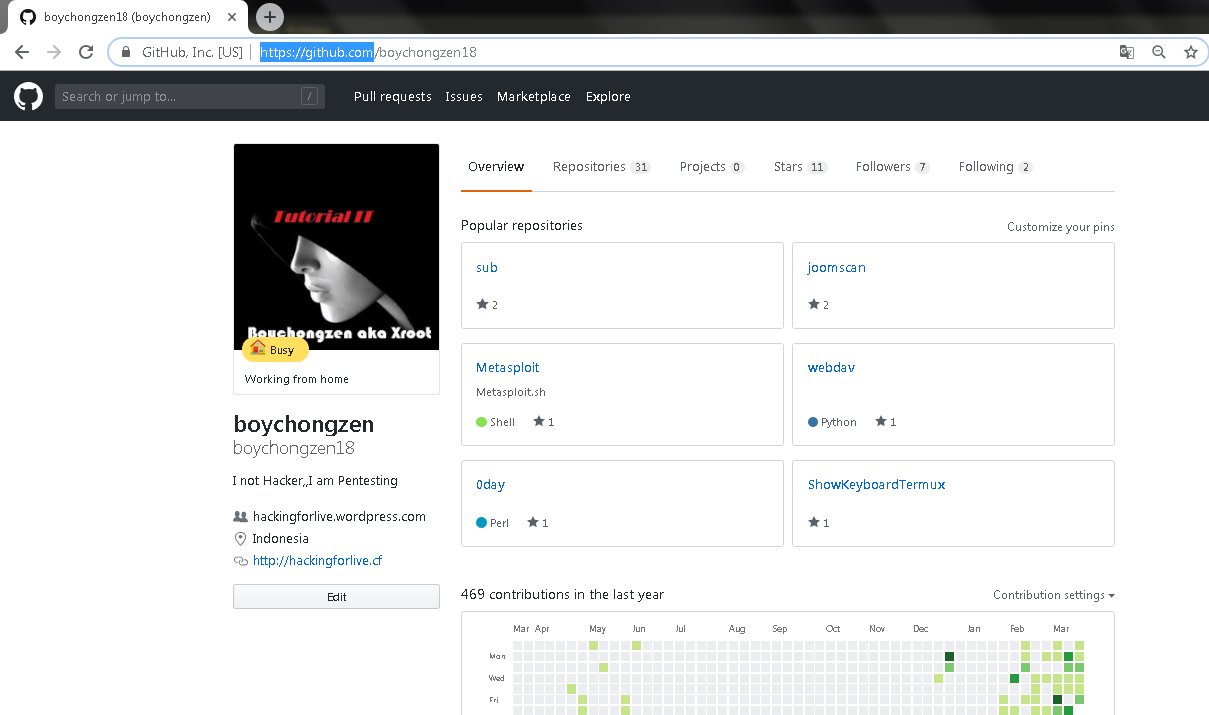Click the Edit profile button

tap(336, 597)
